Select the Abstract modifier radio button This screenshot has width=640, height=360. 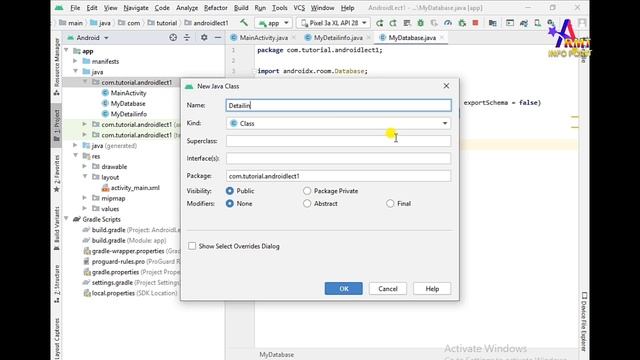click(307, 203)
